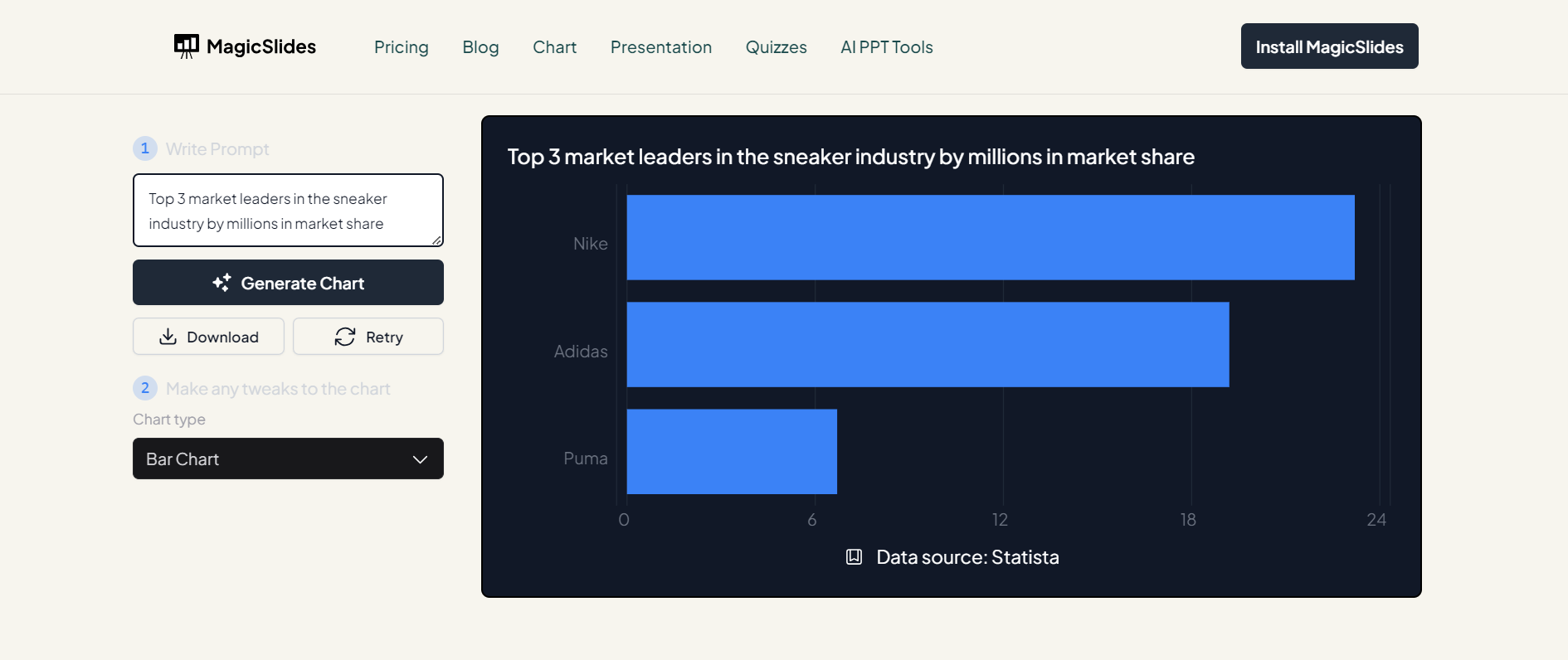Click the download arrow icon
Screen dimensions: 1568x660
pos(168,337)
